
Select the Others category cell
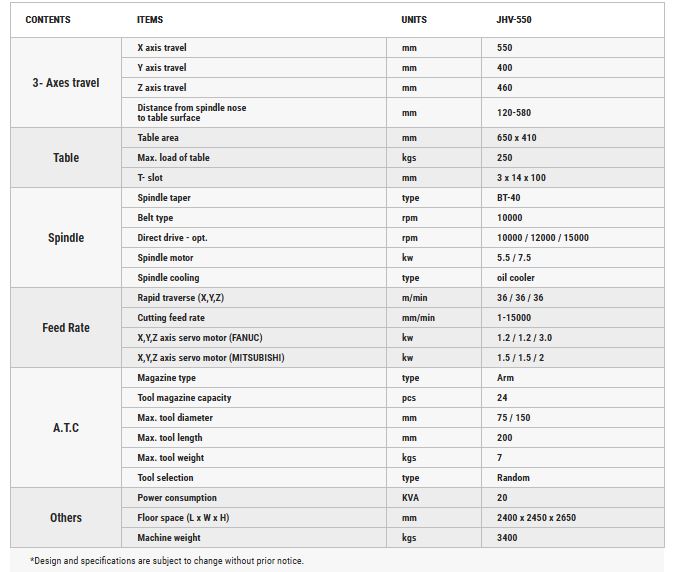point(66,517)
